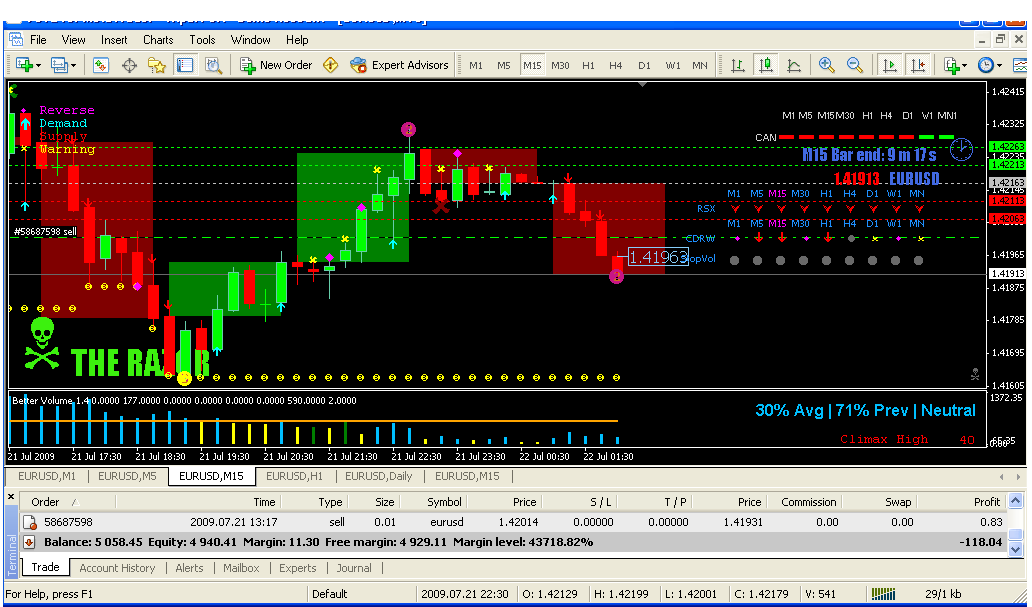Open the New Chart dropdown arrow
The image size is (1032, 607).
[x=38, y=65]
